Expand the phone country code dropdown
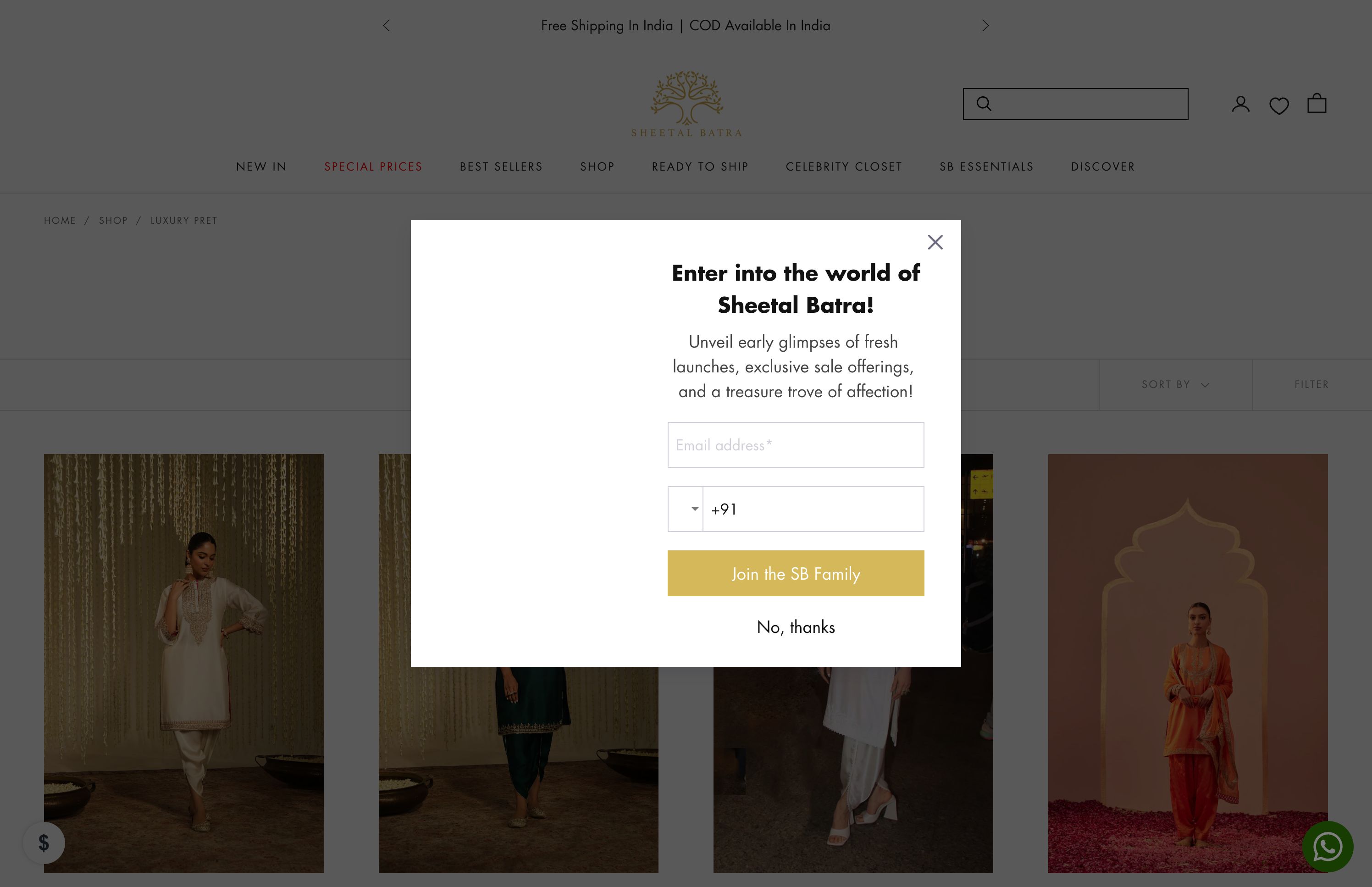 coord(686,509)
